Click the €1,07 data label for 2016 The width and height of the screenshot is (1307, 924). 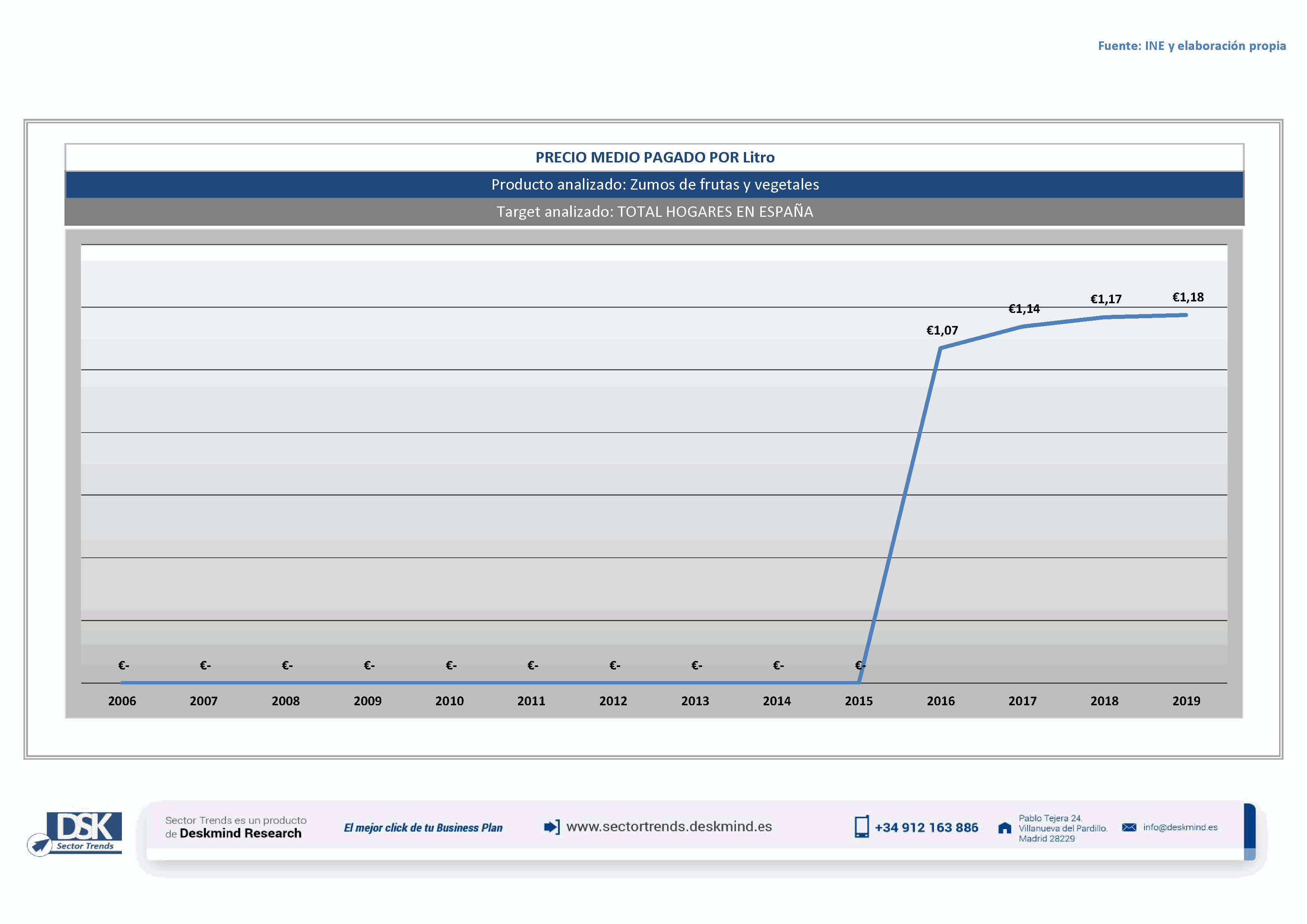pyautogui.click(x=942, y=330)
